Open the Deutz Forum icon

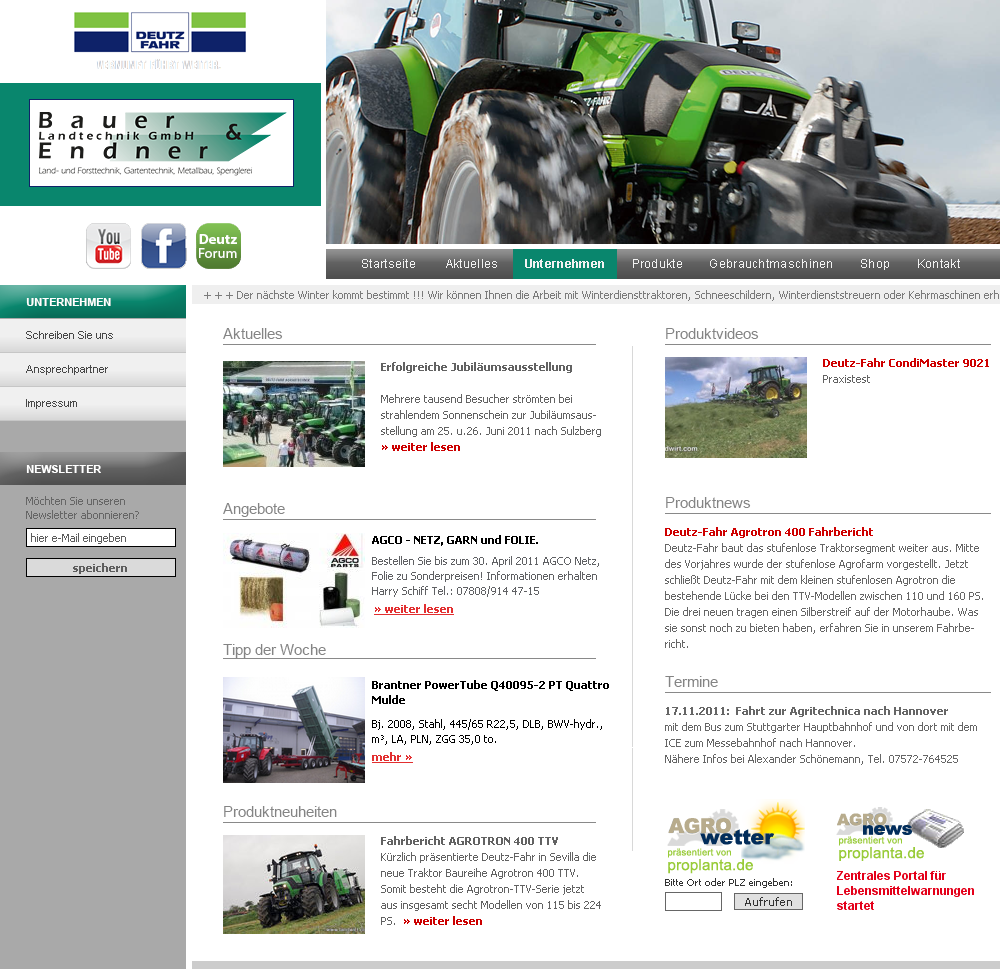pos(218,246)
